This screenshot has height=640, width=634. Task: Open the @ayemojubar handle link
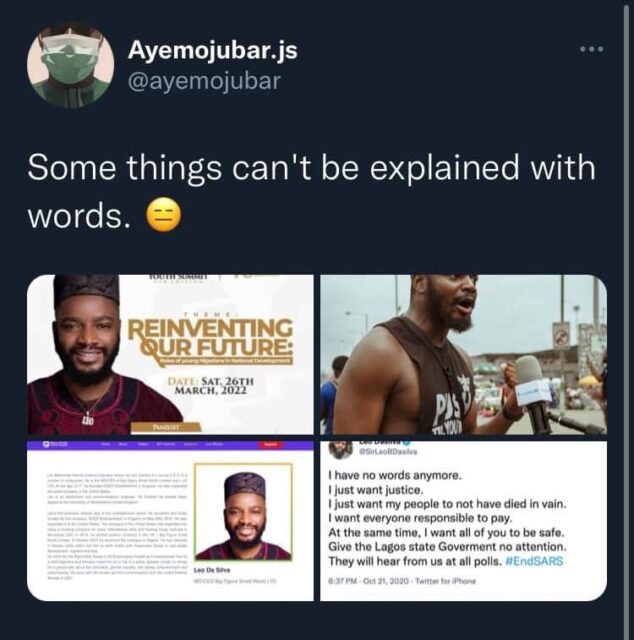click(x=204, y=81)
